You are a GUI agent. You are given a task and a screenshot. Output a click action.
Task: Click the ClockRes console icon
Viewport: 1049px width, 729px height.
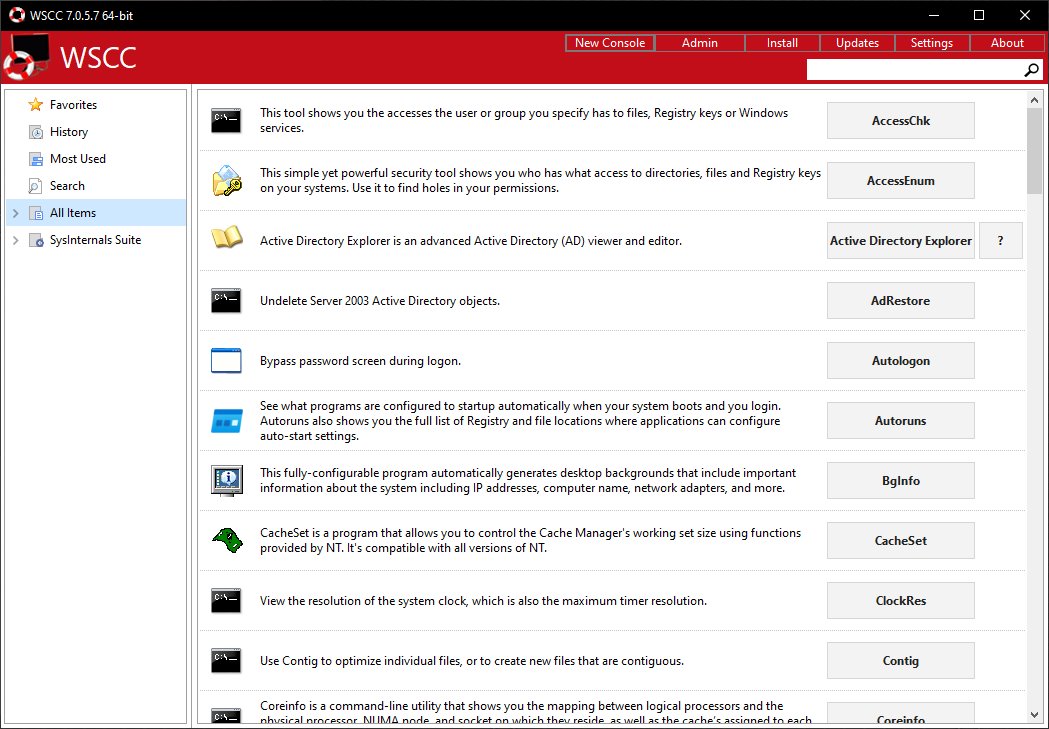pos(226,601)
